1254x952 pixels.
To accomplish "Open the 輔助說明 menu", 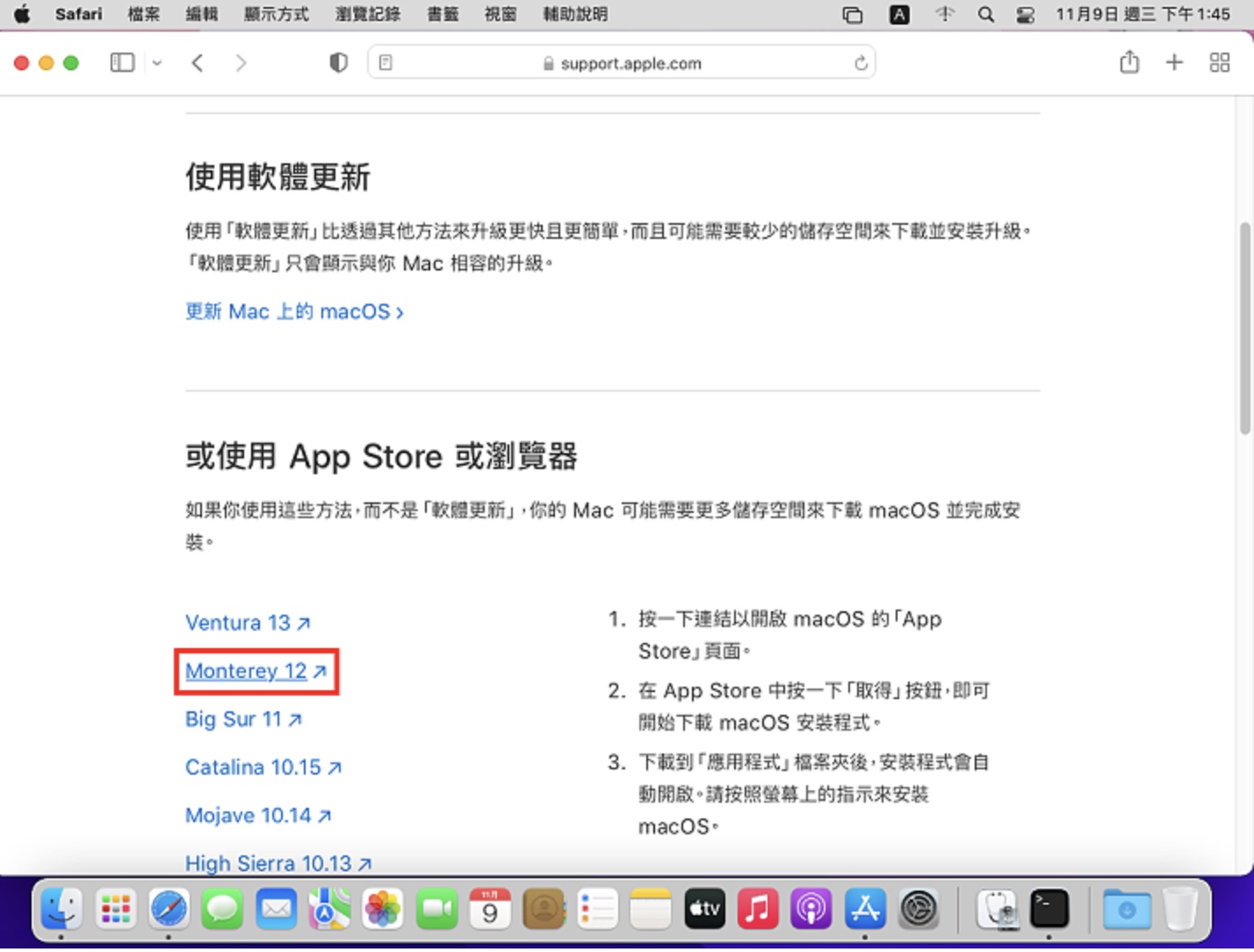I will coord(575,14).
